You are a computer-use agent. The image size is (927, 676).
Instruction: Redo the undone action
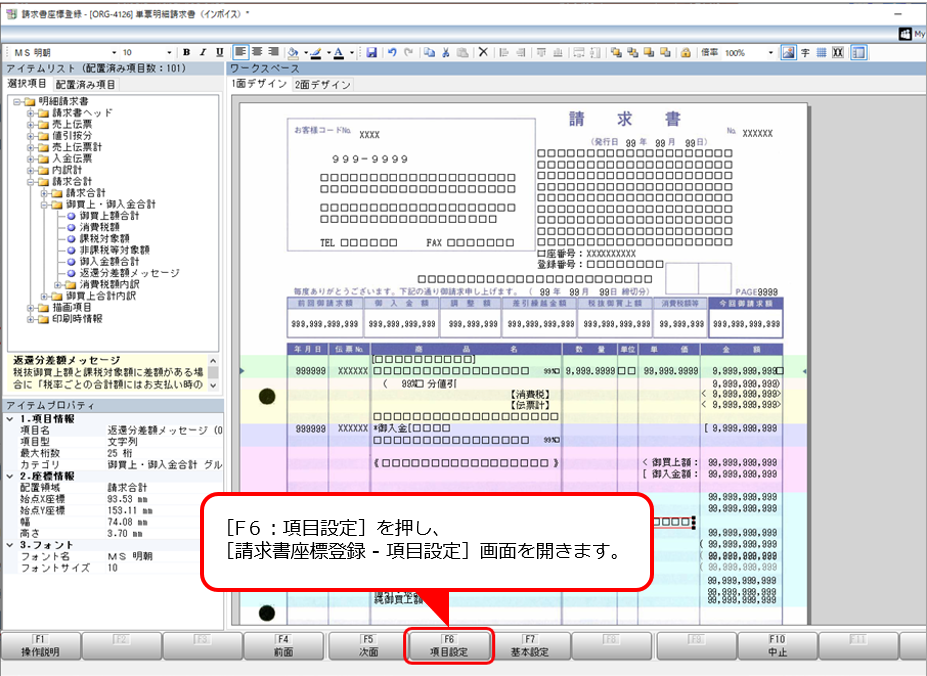coord(409,53)
